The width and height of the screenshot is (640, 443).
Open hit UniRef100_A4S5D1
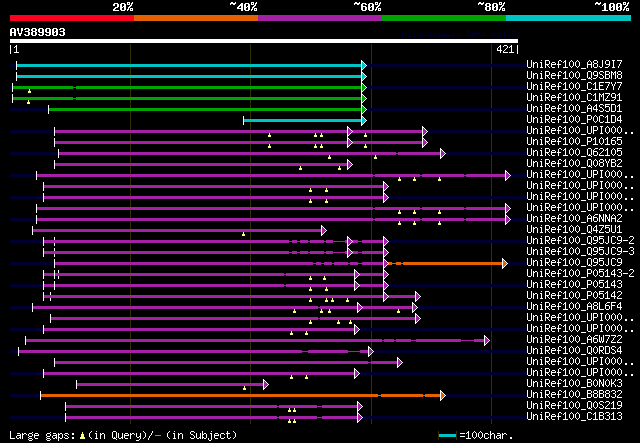pyautogui.click(x=574, y=108)
